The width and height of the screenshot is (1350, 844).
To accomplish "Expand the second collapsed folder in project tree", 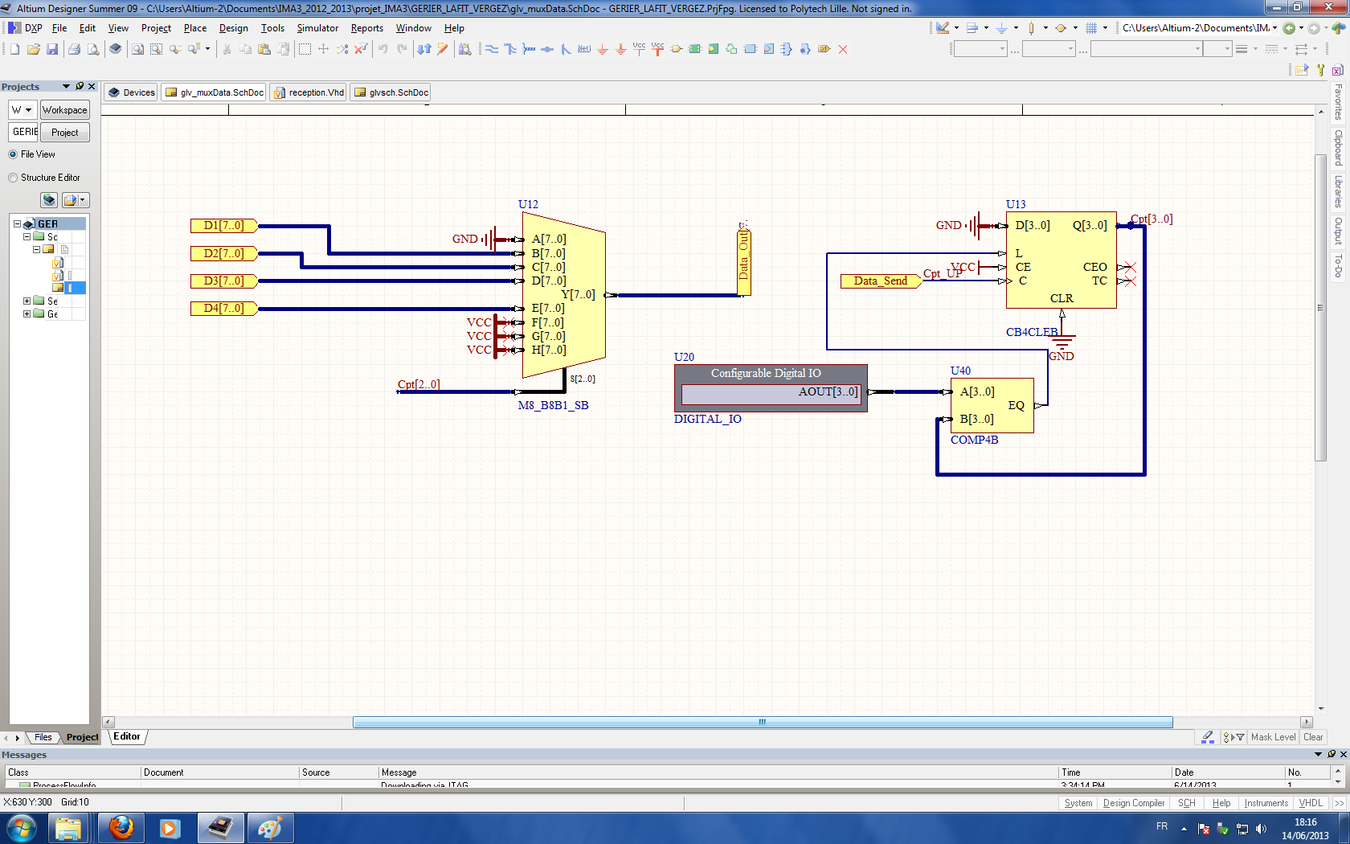I will pyautogui.click(x=27, y=314).
